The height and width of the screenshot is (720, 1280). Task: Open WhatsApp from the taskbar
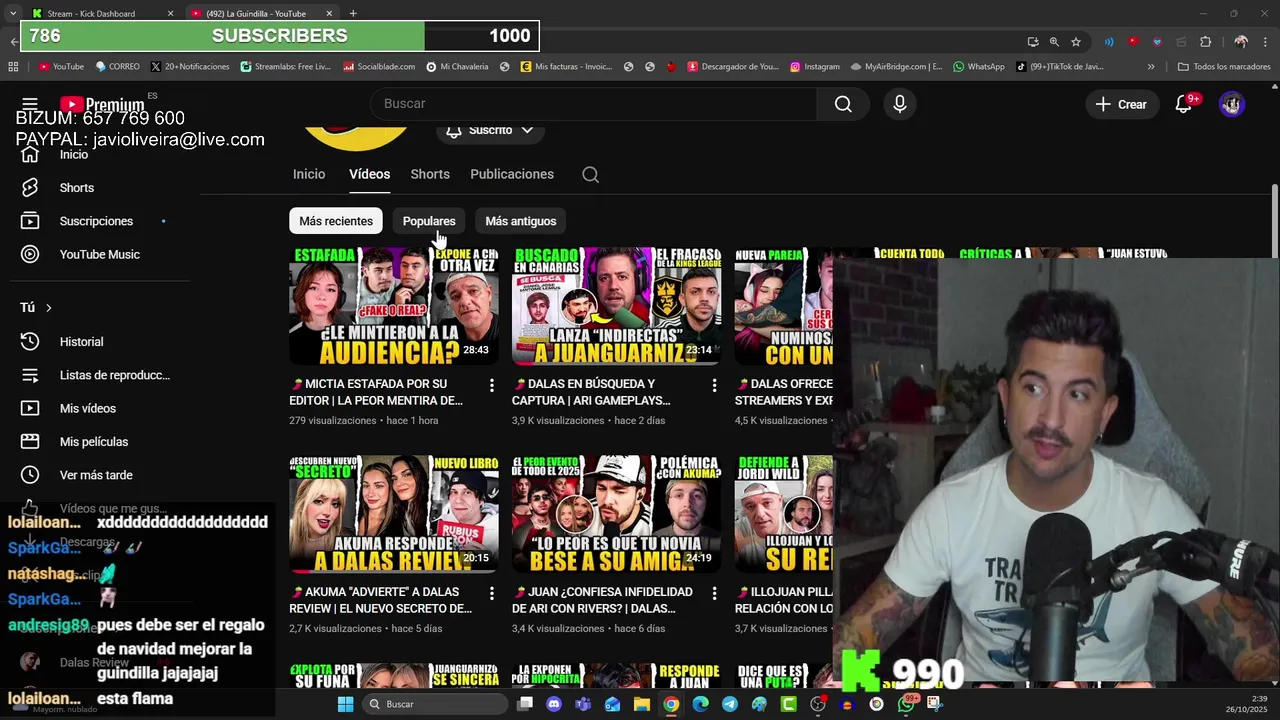point(906,704)
